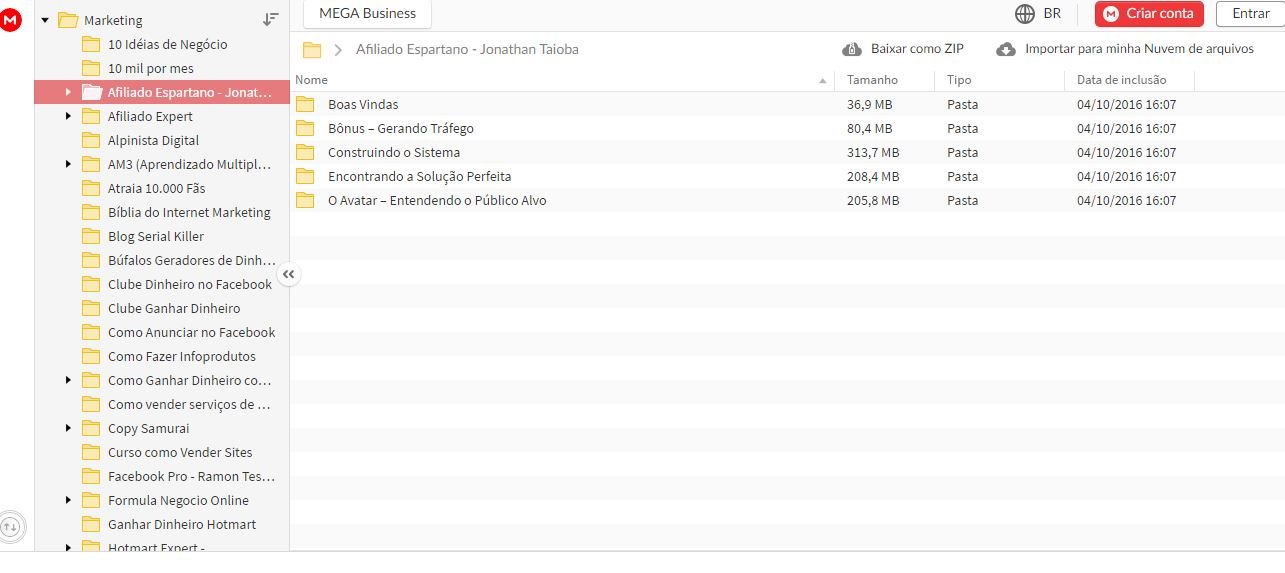1285x573 pixels.
Task: Click the Encontrando a Solução Perfeita folder icon
Action: (306, 176)
